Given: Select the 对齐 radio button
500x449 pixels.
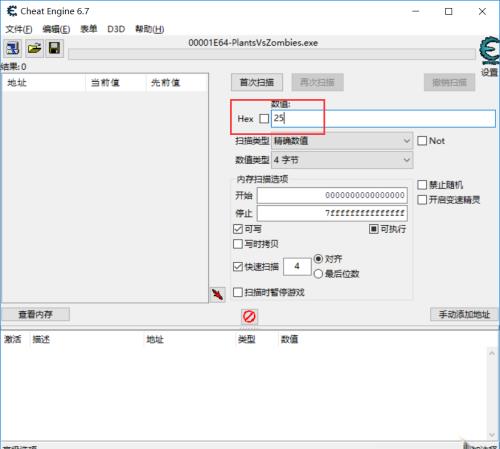Looking at the screenshot, I should tap(318, 259).
